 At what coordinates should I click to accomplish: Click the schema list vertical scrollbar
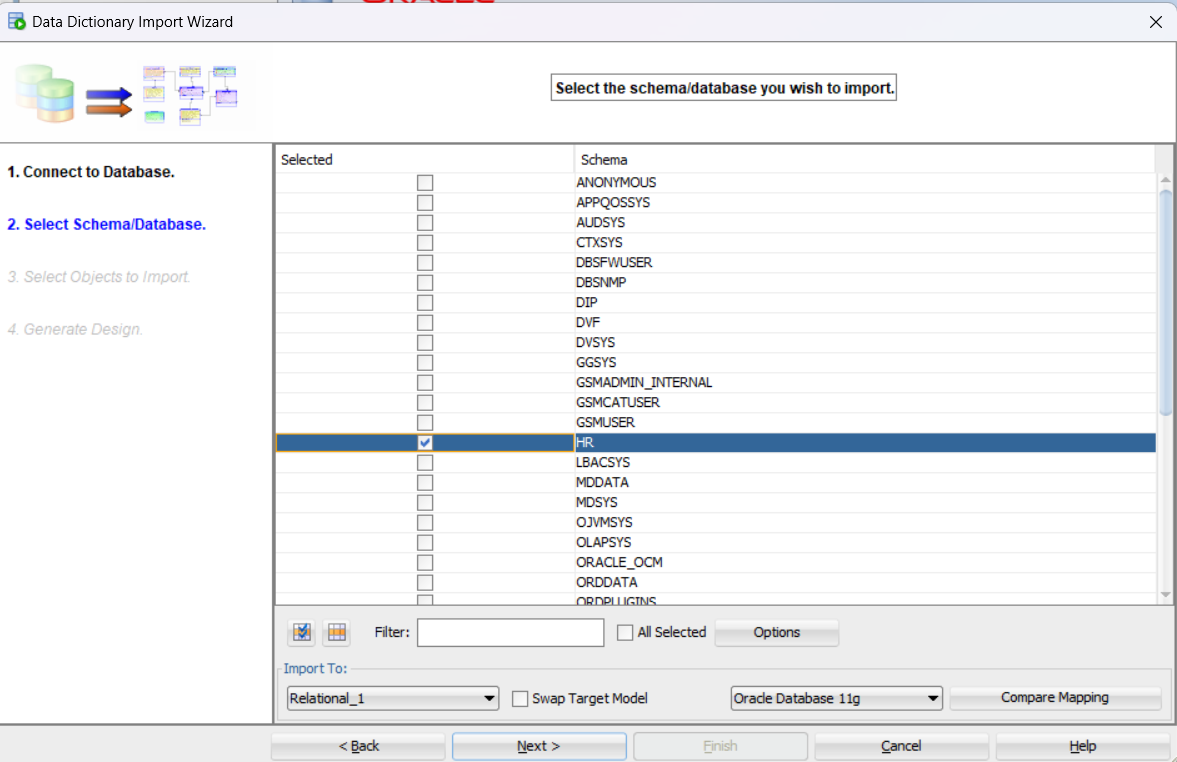click(1165, 300)
